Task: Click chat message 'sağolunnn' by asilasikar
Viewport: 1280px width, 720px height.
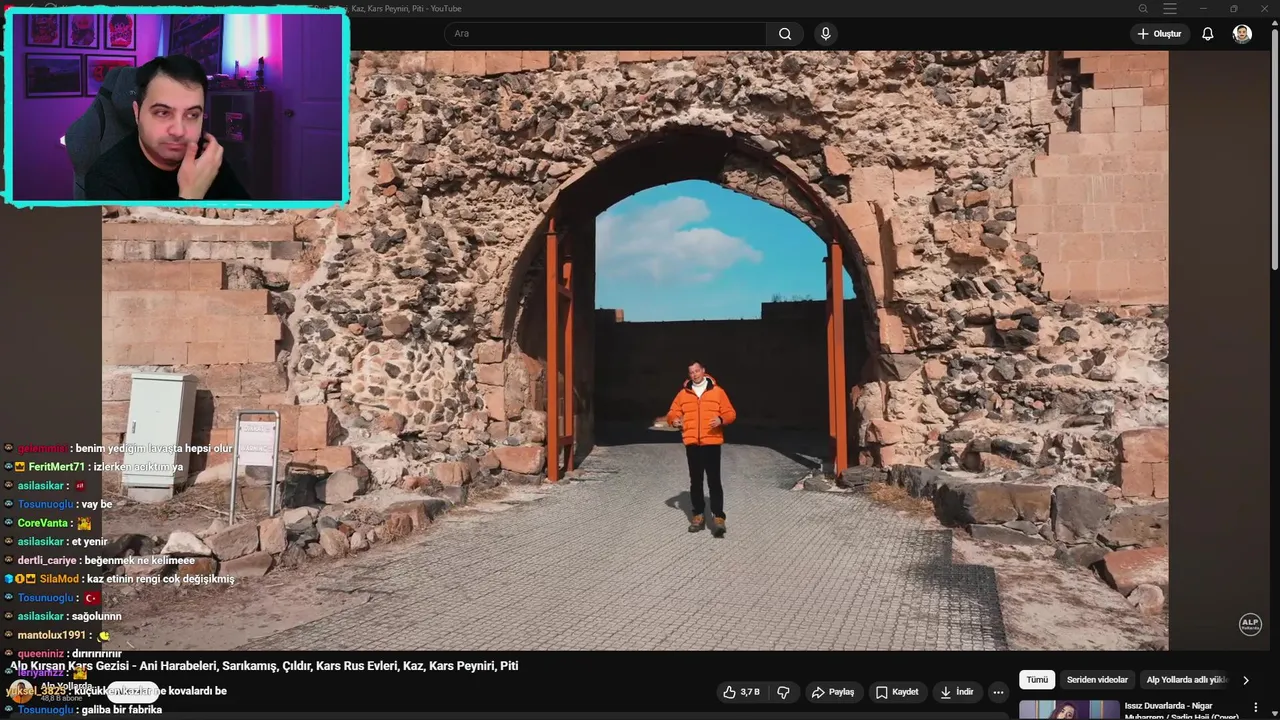Action: (96, 617)
